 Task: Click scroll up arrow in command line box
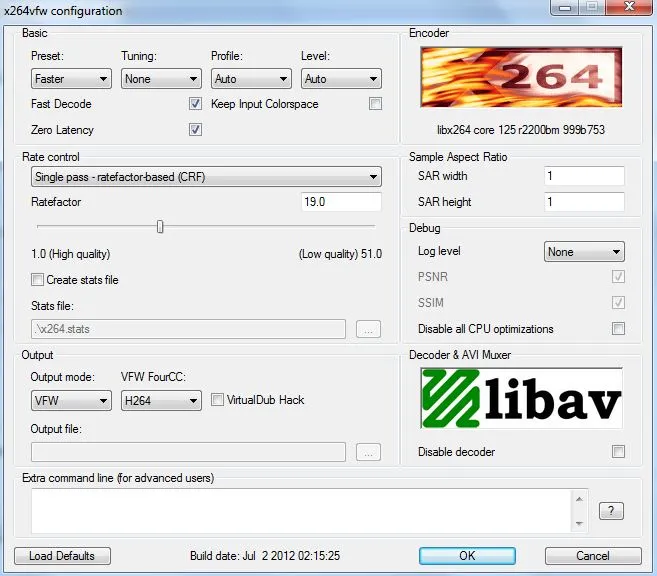[579, 499]
